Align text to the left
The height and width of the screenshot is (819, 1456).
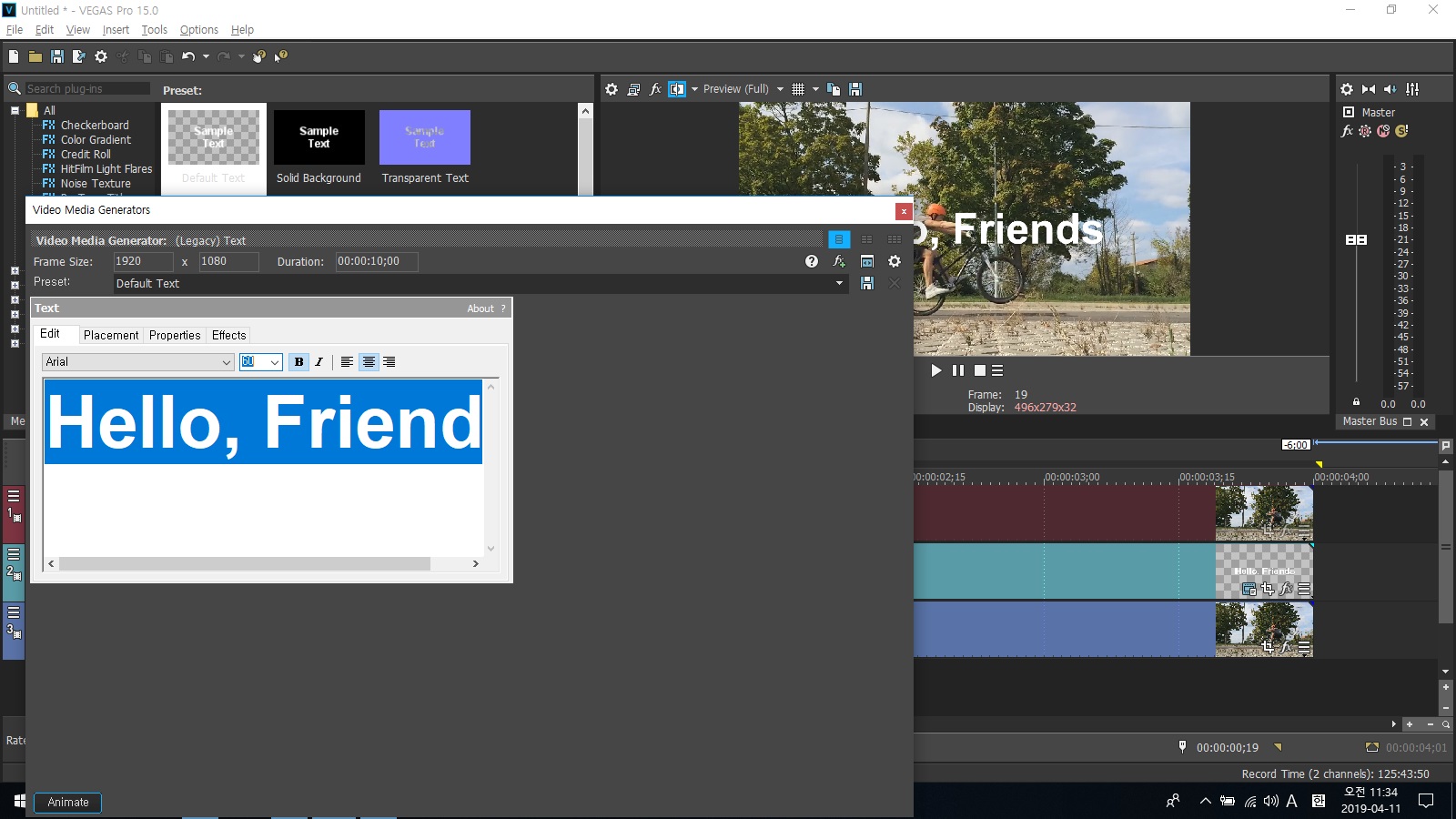point(347,361)
